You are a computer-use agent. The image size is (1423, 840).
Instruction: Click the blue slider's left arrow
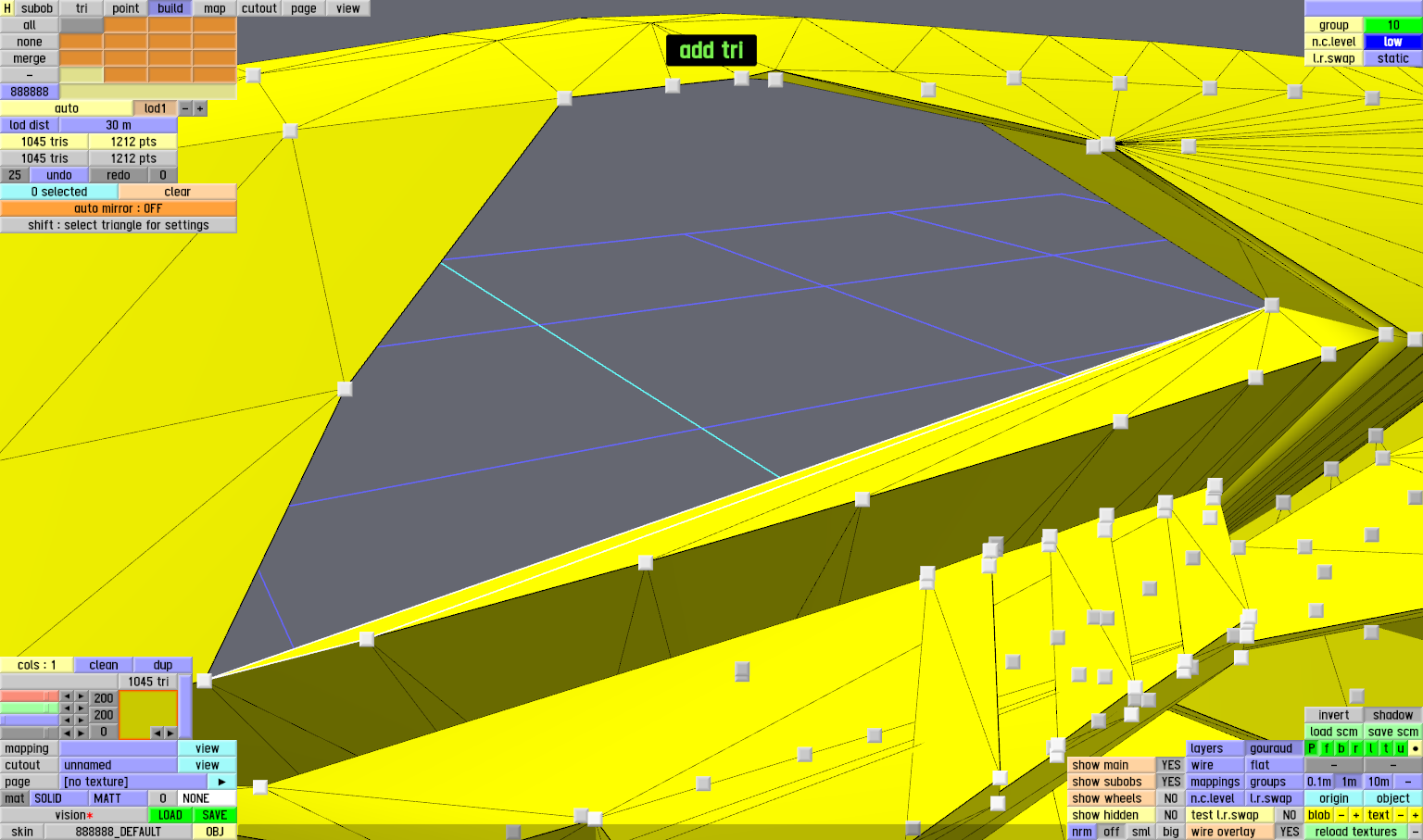(x=67, y=721)
